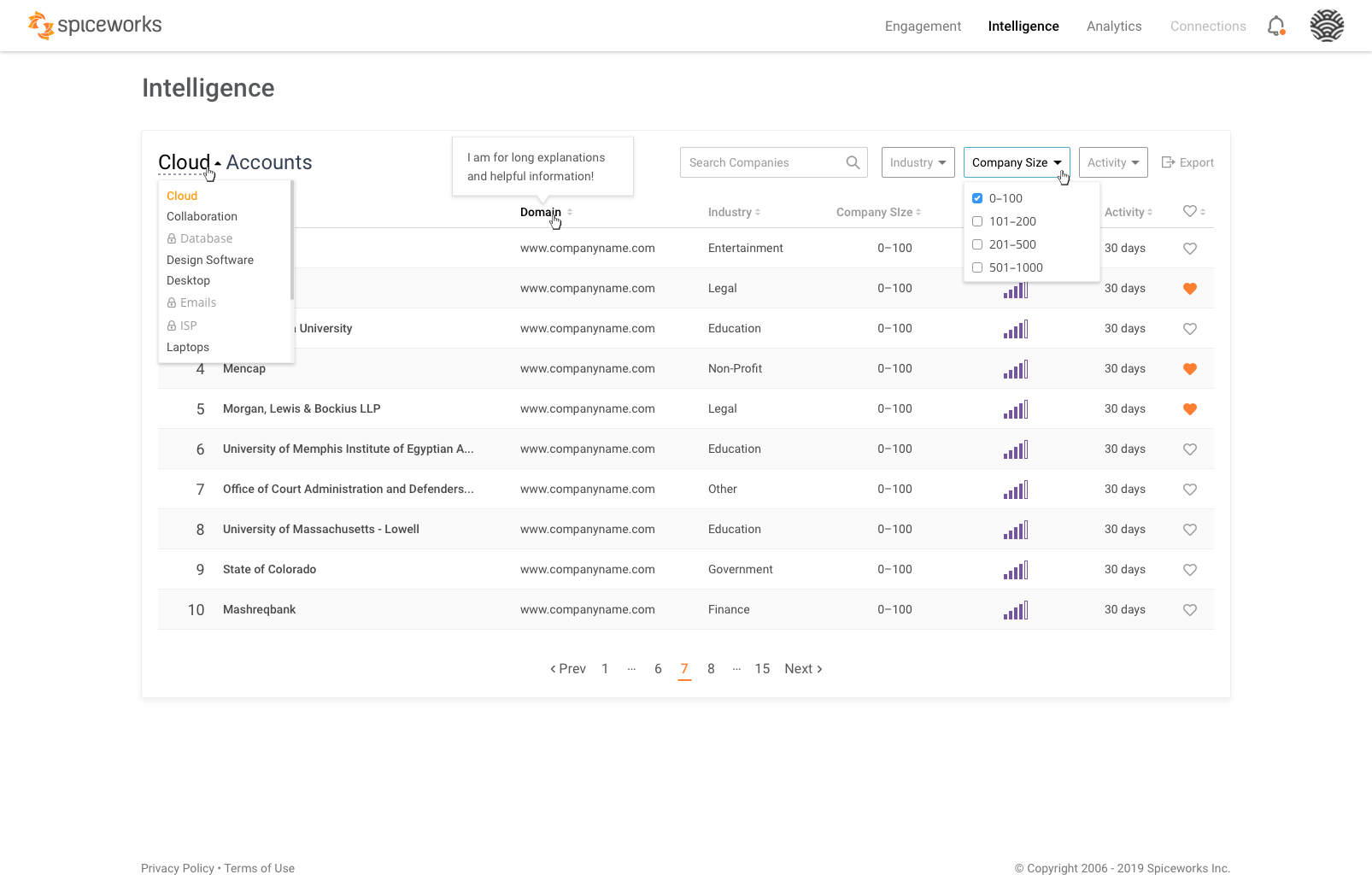Click signal bars for Morgan, Lewis row
This screenshot has height=892, width=1372.
1016,409
